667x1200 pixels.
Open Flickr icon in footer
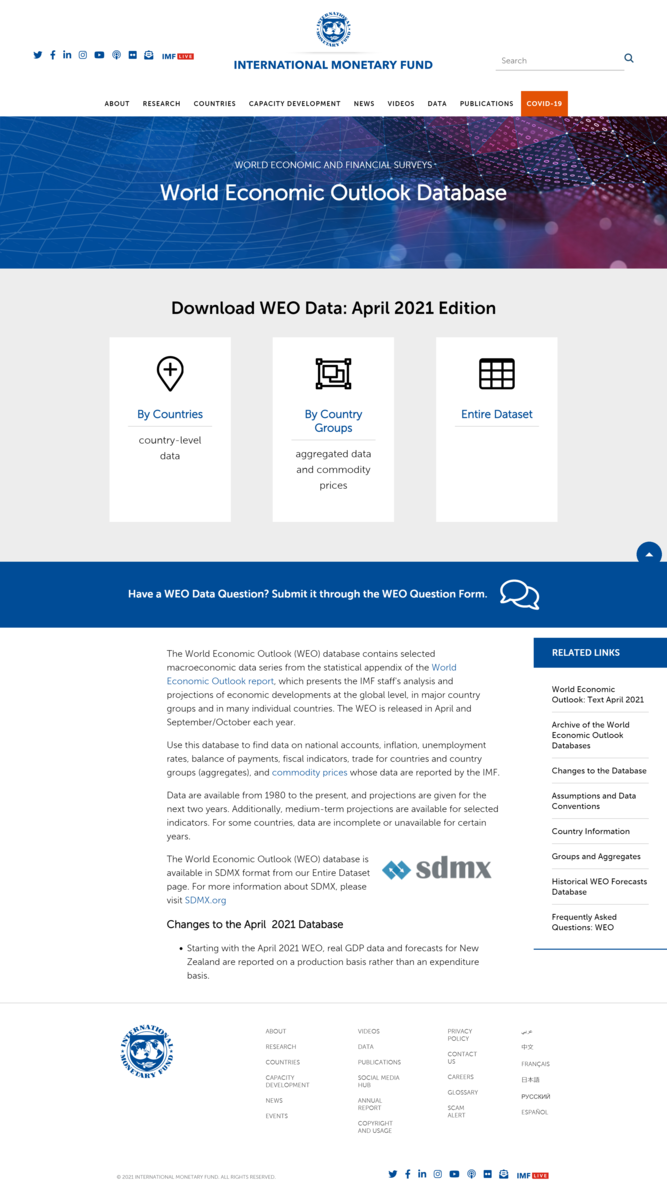pyautogui.click(x=487, y=1174)
